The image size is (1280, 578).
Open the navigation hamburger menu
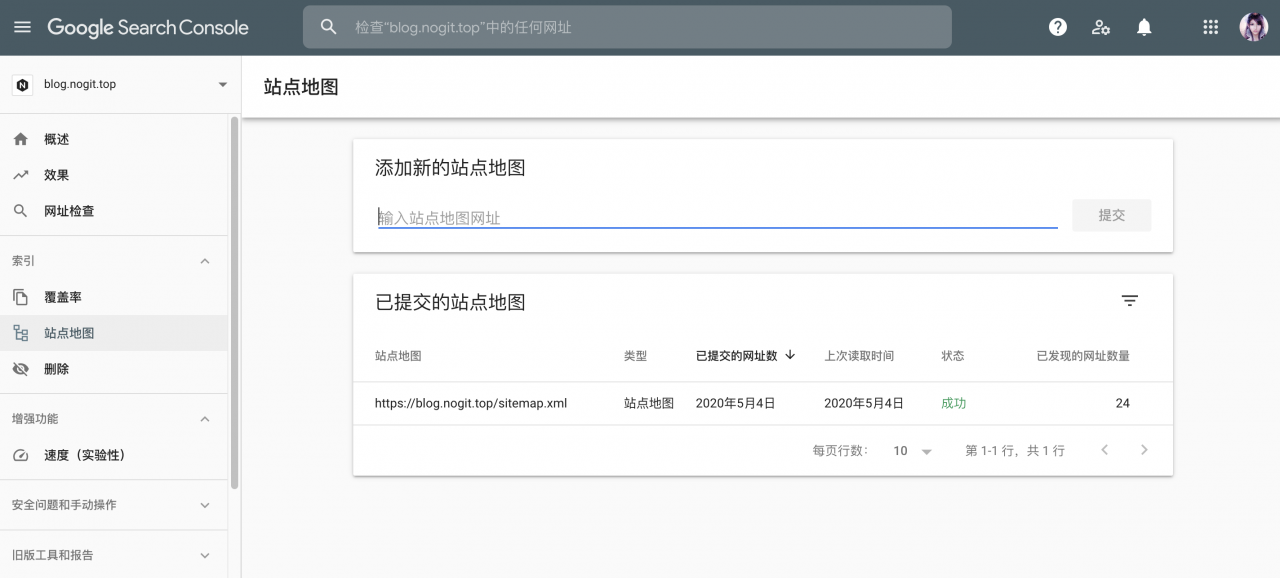click(x=22, y=27)
